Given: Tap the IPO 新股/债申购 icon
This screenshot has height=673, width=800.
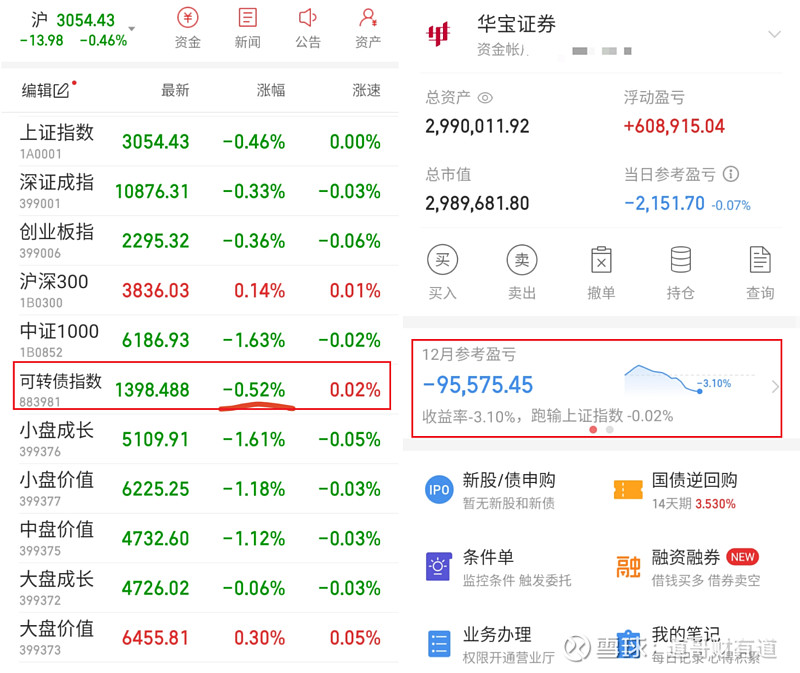Looking at the screenshot, I should (439, 490).
